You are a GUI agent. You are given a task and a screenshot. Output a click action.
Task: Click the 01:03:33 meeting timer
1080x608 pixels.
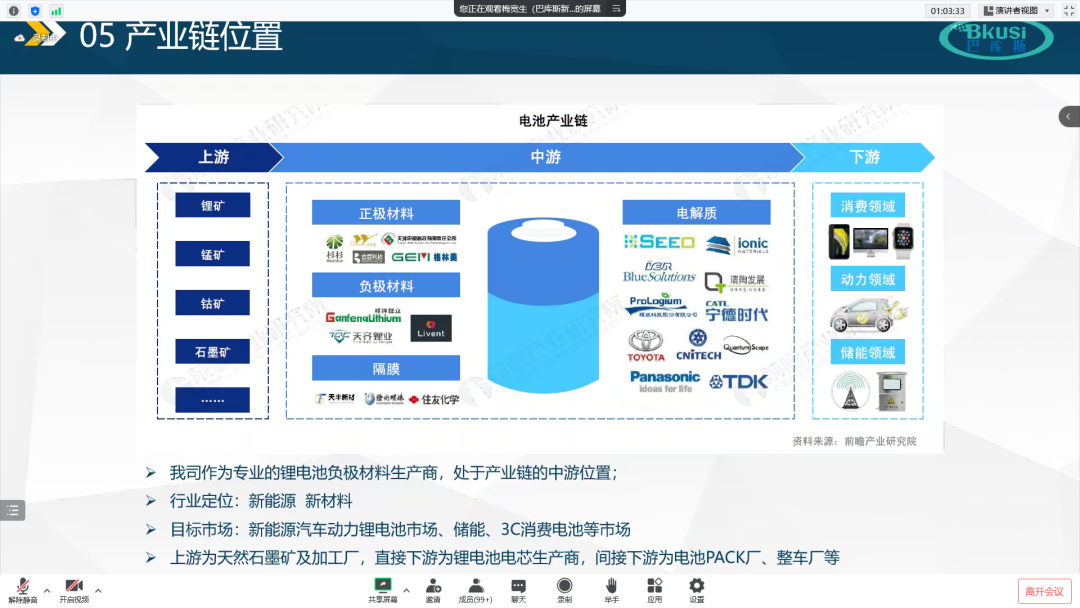pos(947,10)
